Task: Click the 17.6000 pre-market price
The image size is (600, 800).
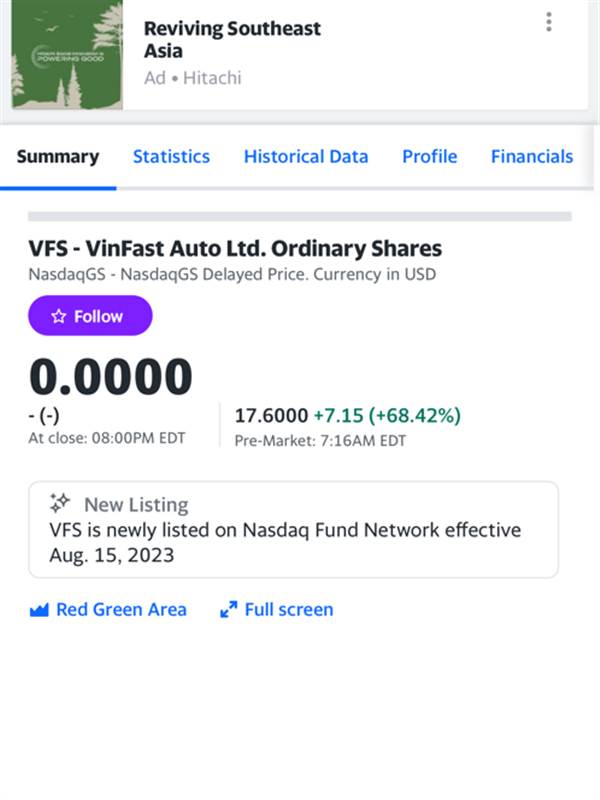Action: tap(270, 415)
